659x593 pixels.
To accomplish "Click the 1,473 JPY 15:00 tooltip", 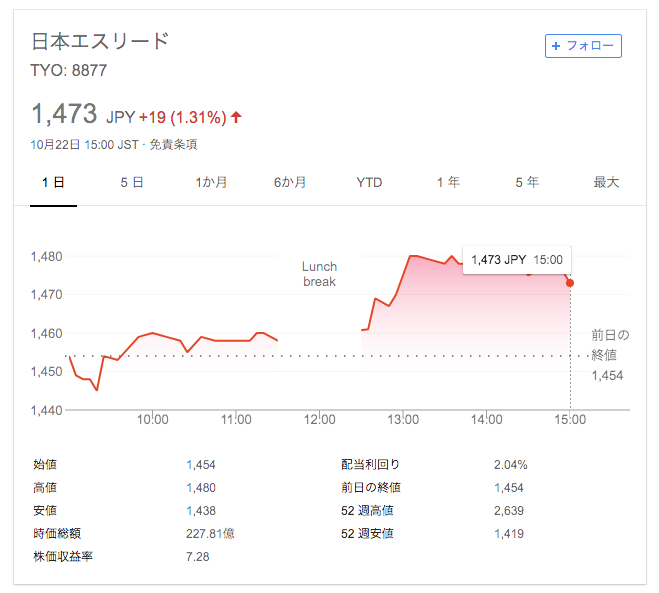I will 517,260.
